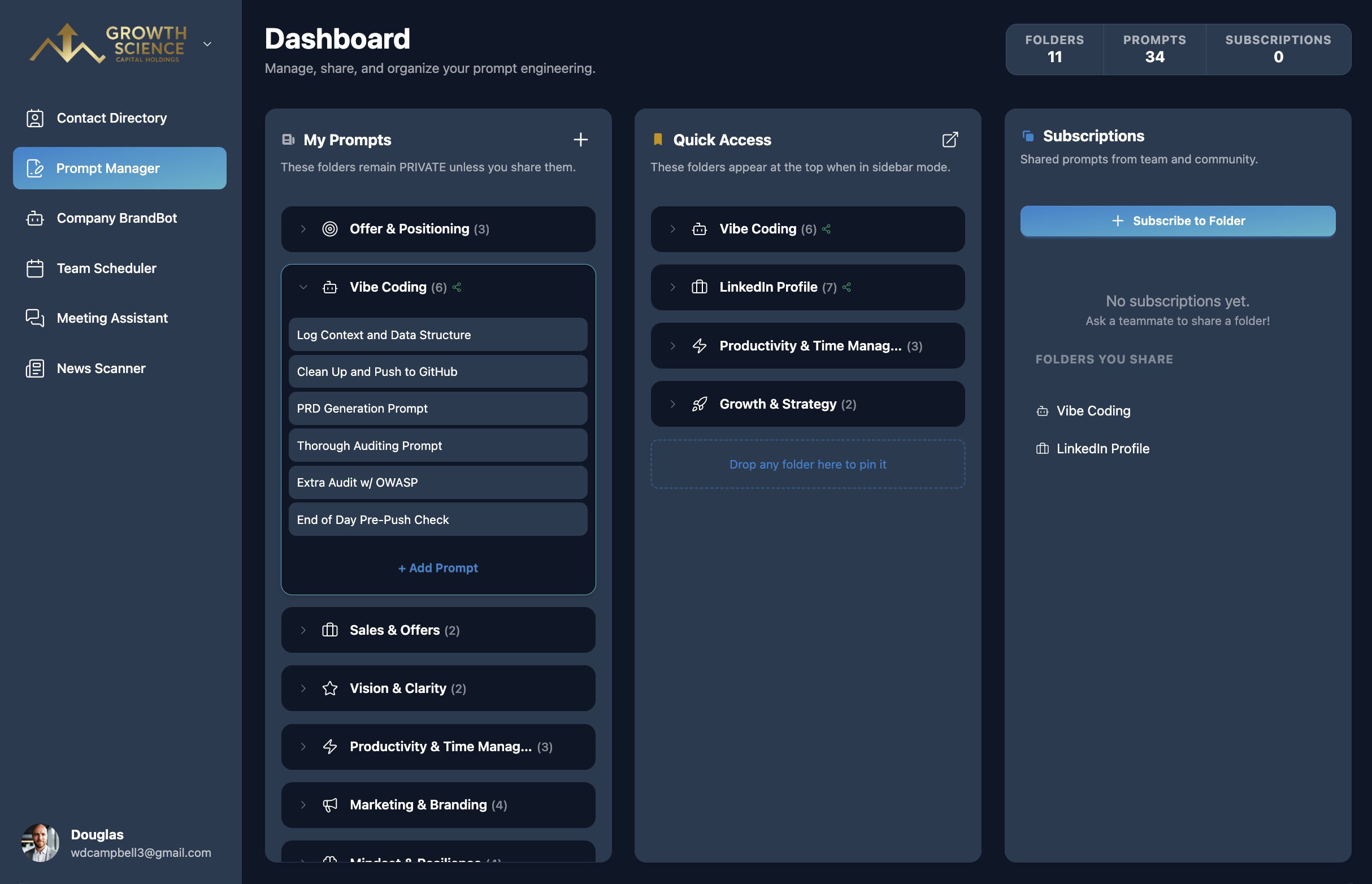Select Prompt Manager in sidebar
This screenshot has height=884, width=1372.
tap(119, 168)
